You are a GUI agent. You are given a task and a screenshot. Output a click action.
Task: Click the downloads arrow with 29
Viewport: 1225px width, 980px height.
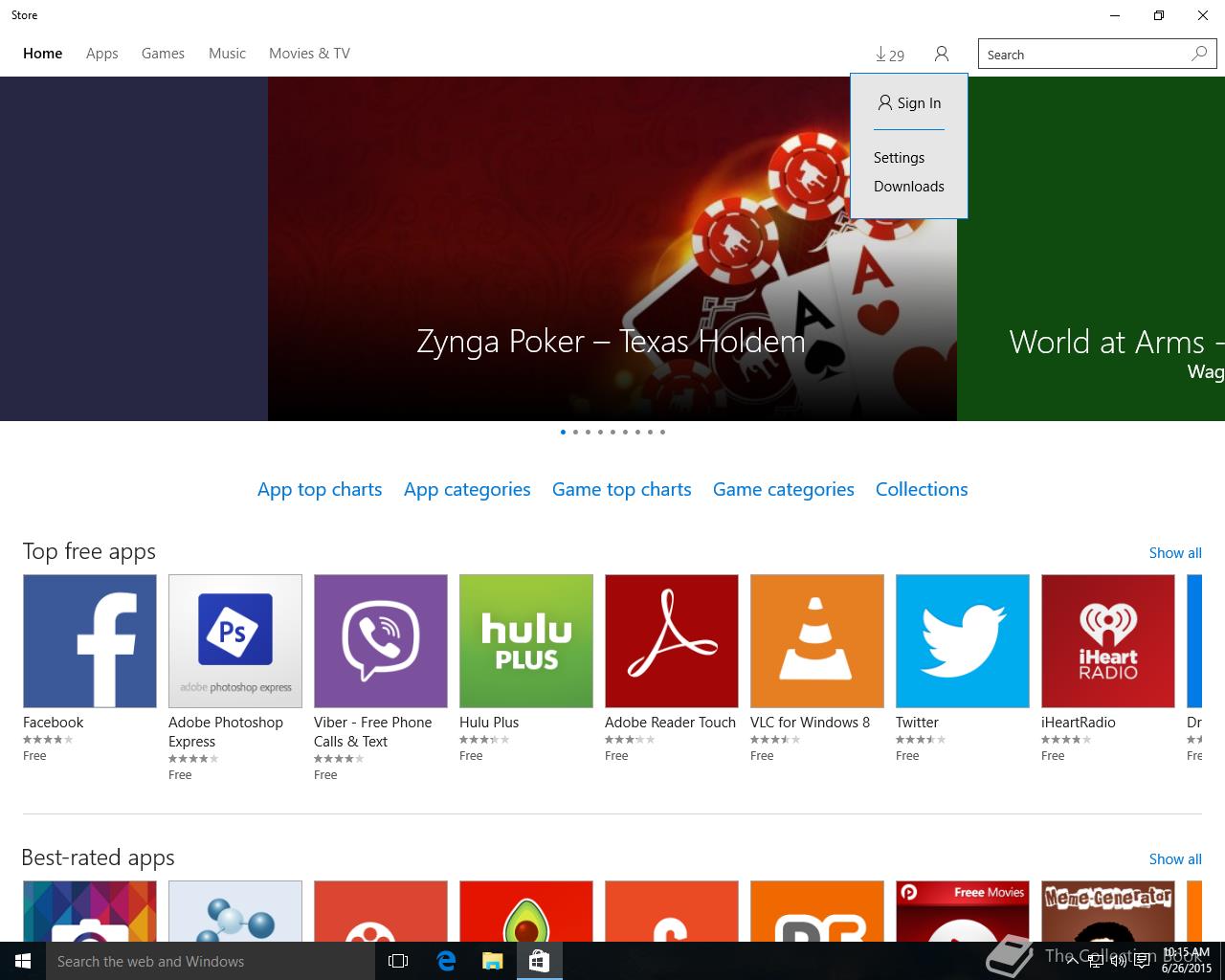click(890, 55)
